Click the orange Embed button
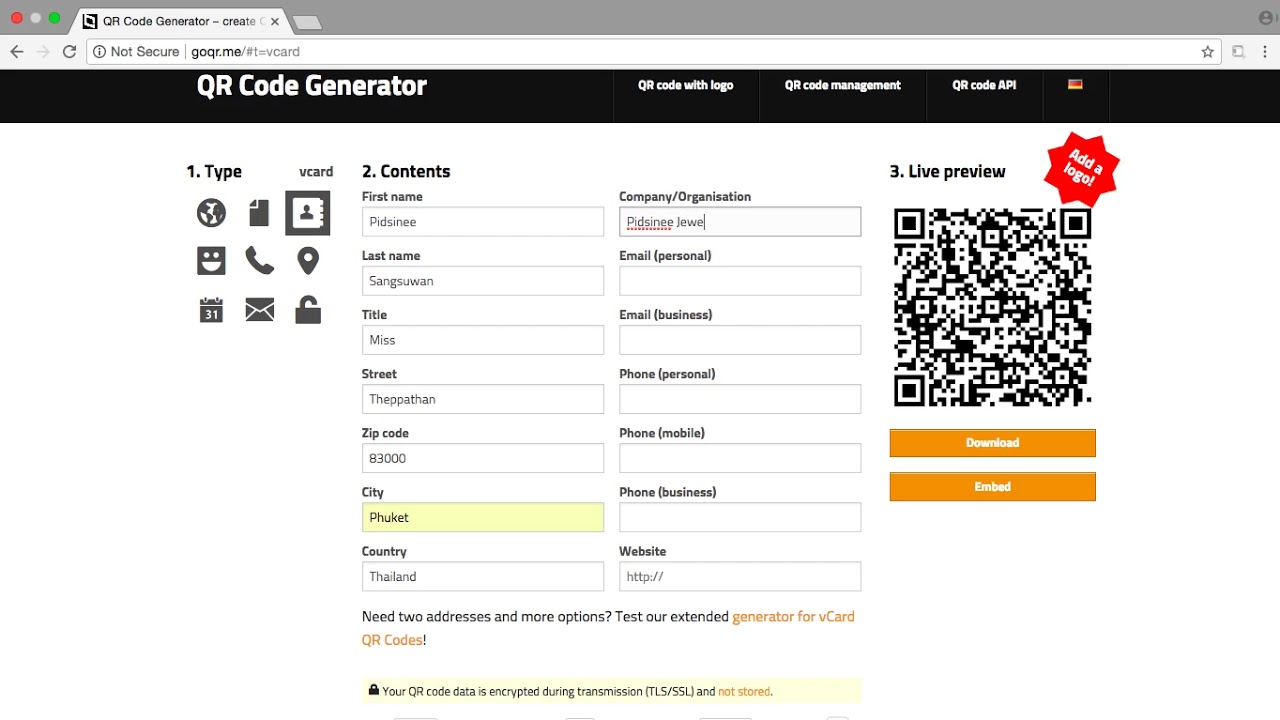Viewport: 1280px width, 720px height. (x=993, y=487)
